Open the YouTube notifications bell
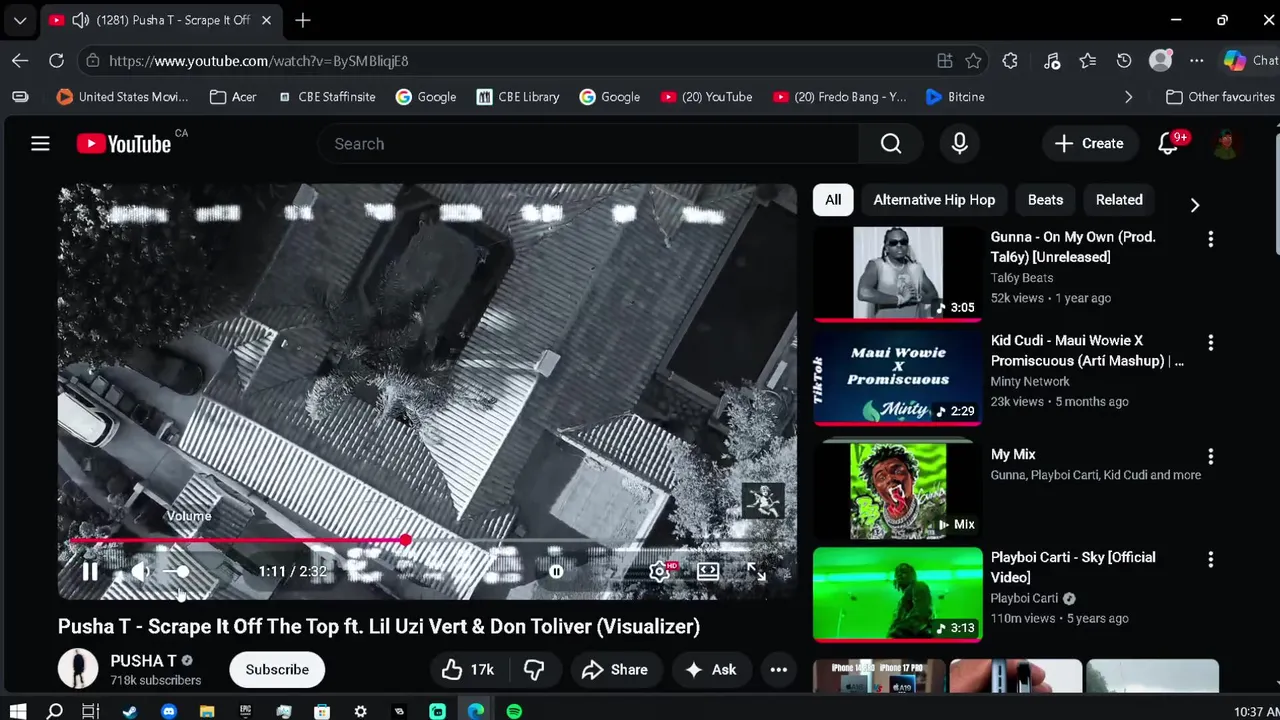The image size is (1280, 720). coord(1168,144)
